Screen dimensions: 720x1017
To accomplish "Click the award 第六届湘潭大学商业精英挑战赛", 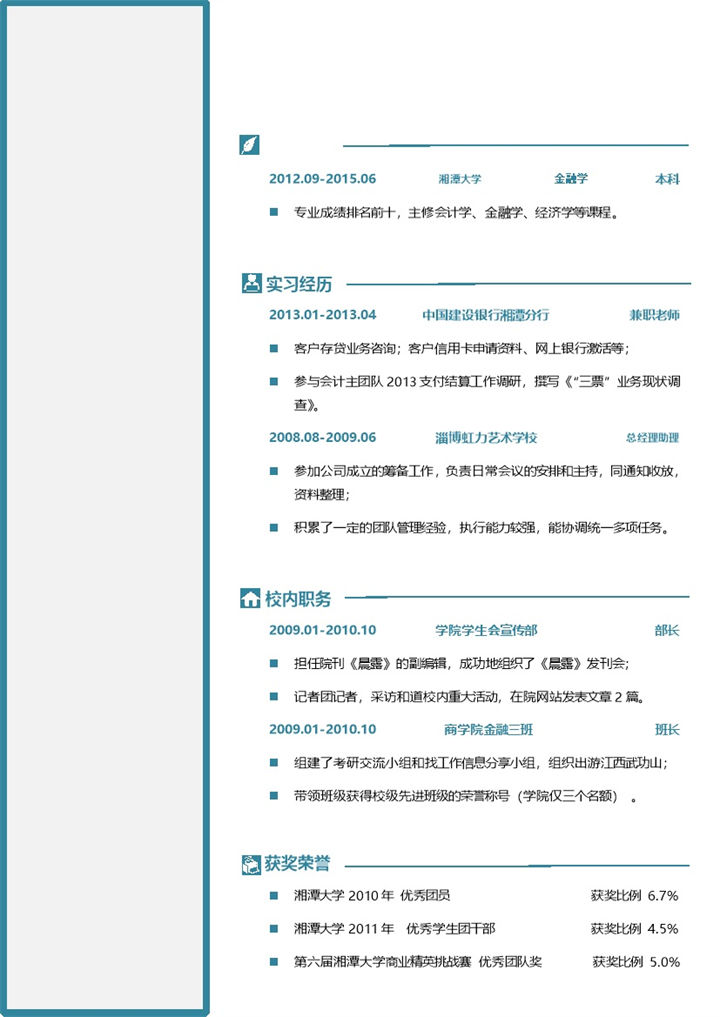I will pyautogui.click(x=418, y=962).
